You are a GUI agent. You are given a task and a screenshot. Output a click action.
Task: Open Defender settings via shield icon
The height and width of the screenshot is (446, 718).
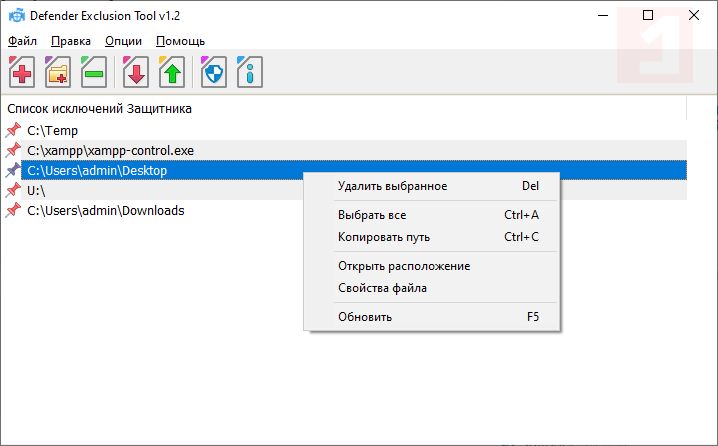pyautogui.click(x=213, y=72)
